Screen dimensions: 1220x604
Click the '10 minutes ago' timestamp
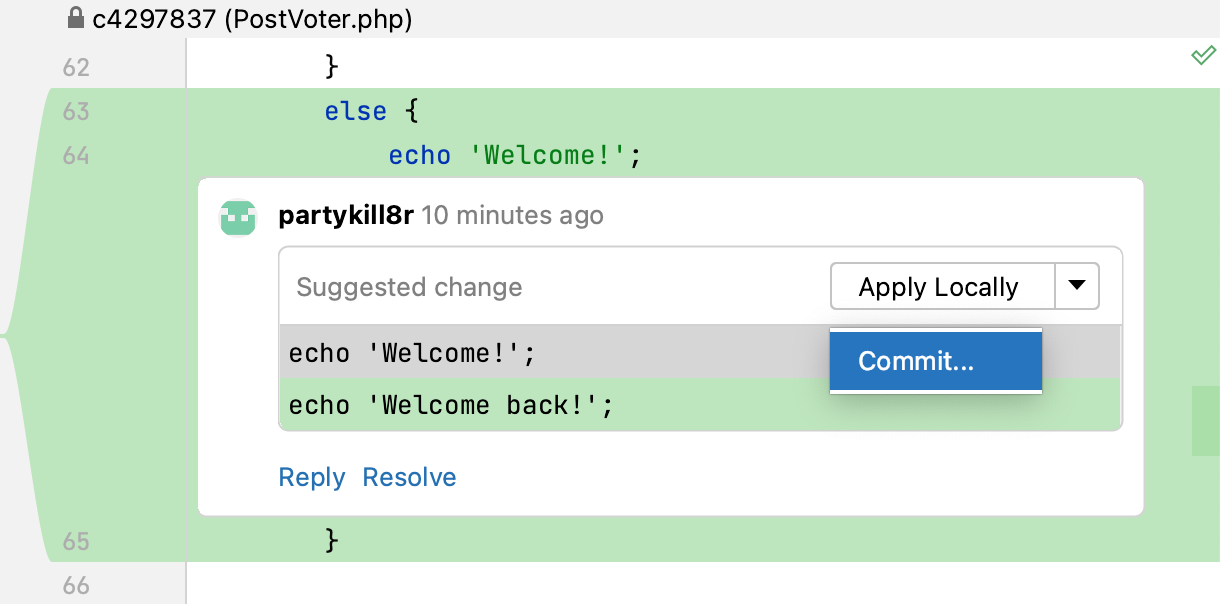pos(512,215)
